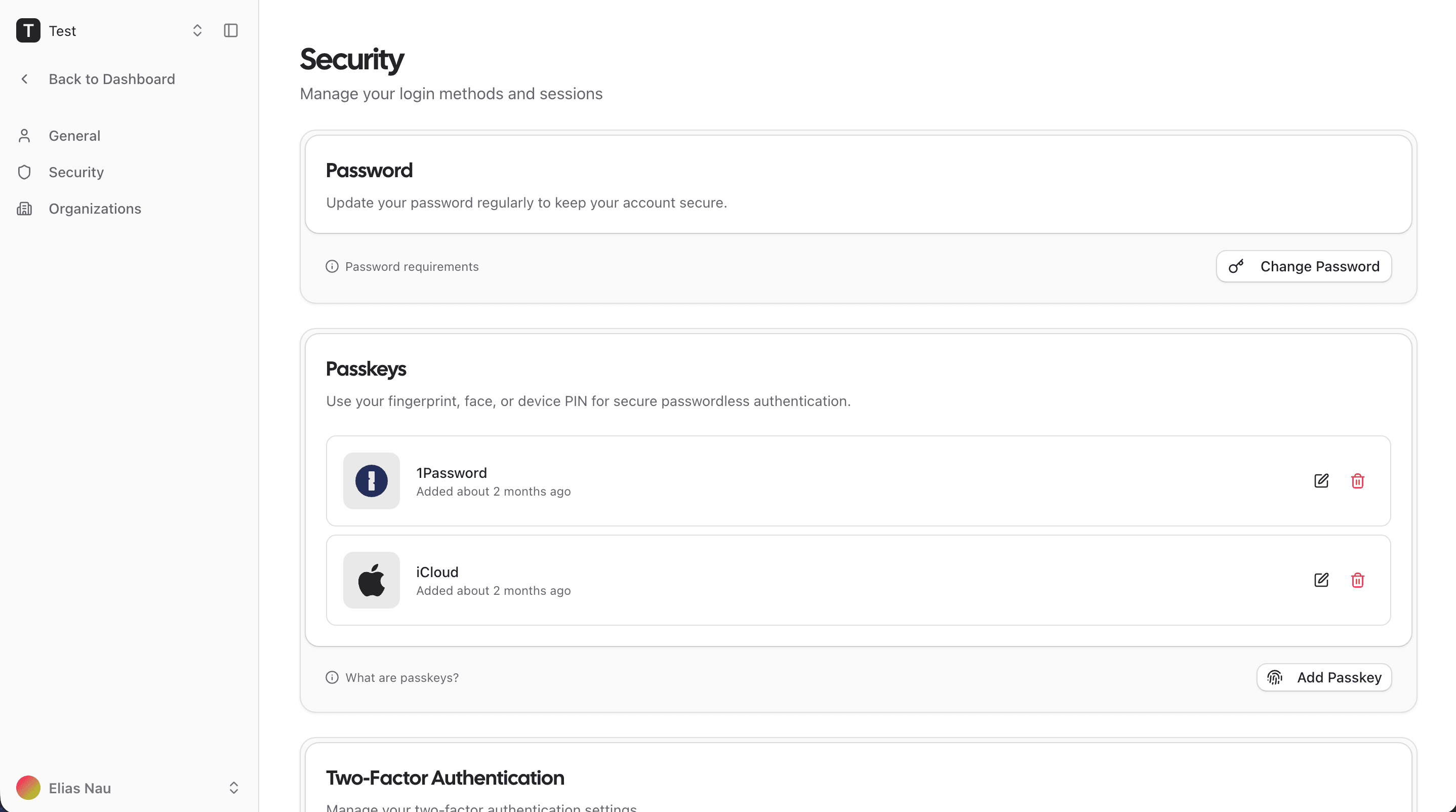Delete the iCloud passkey

[x=1358, y=580]
